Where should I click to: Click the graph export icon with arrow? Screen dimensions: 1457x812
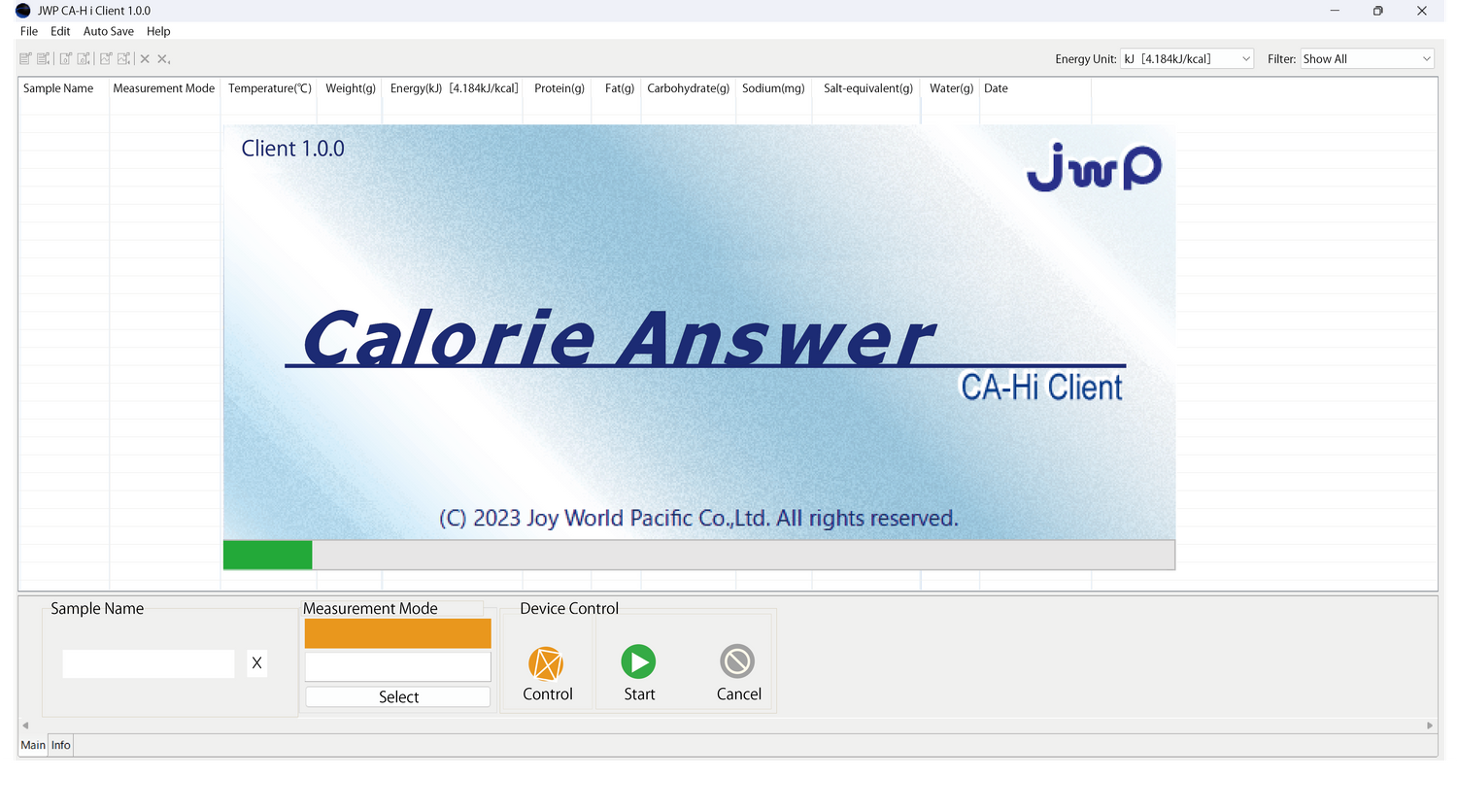[124, 59]
